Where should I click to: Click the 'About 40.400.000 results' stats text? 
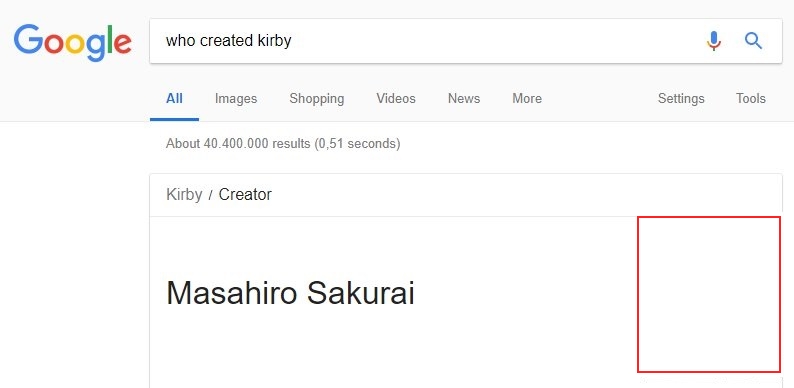(x=283, y=144)
